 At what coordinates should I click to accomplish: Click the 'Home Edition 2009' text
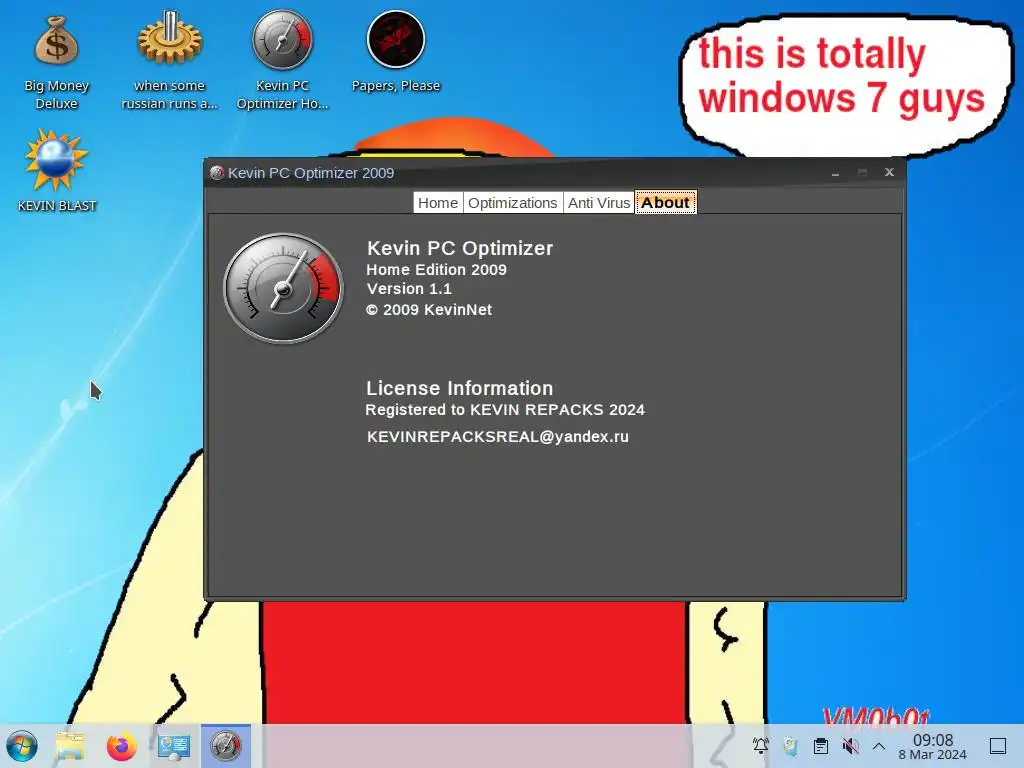pyautogui.click(x=436, y=270)
